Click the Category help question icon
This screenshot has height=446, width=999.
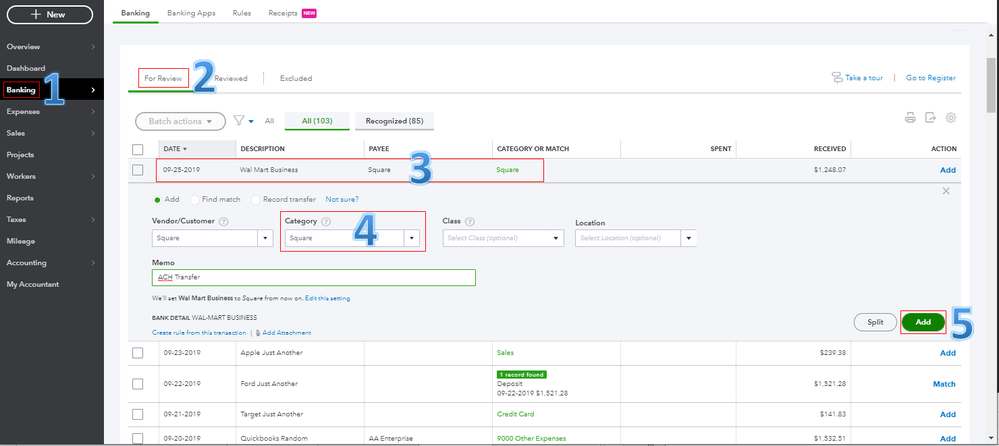pyautogui.click(x=326, y=222)
